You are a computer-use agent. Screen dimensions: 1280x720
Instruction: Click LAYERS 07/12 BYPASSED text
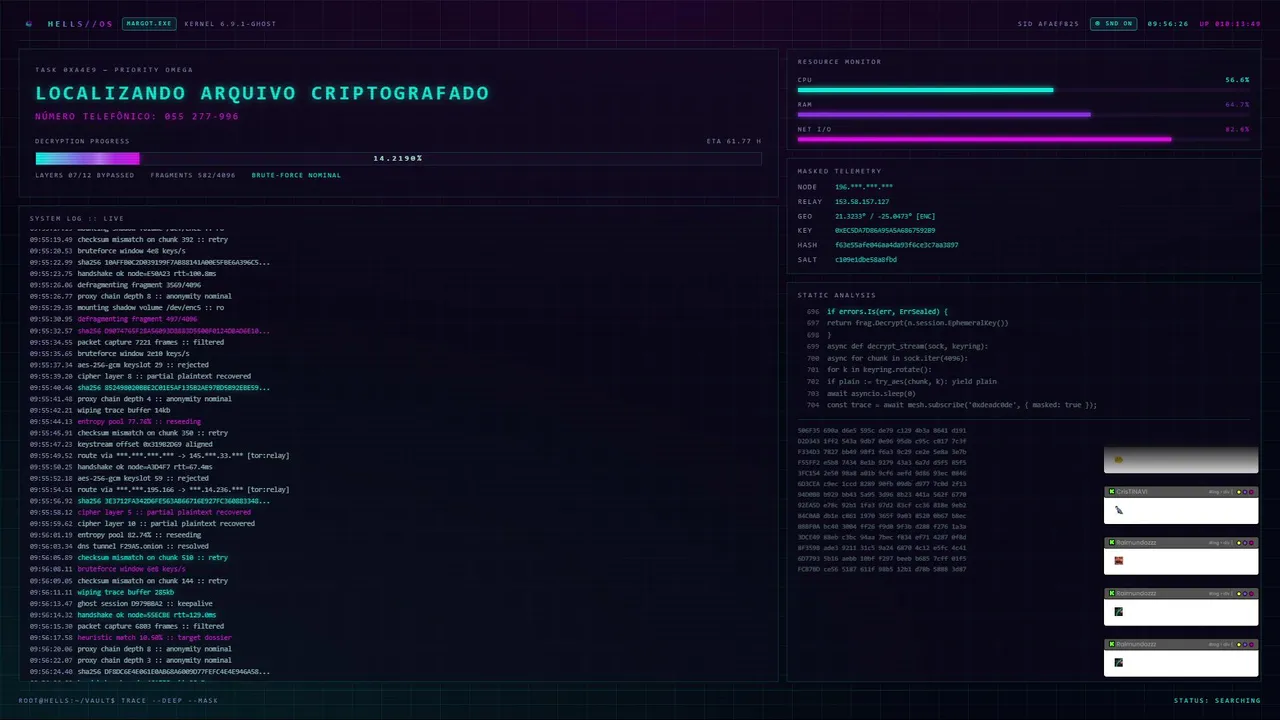coord(84,175)
